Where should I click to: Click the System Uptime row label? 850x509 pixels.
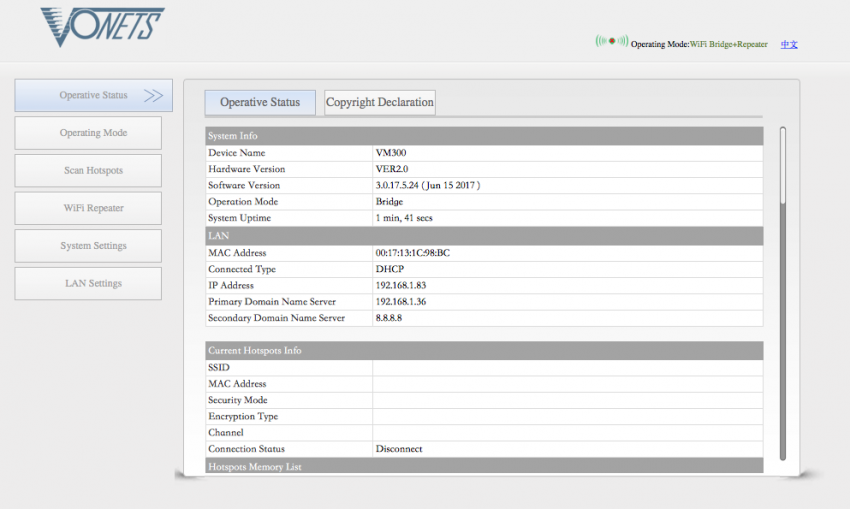240,218
